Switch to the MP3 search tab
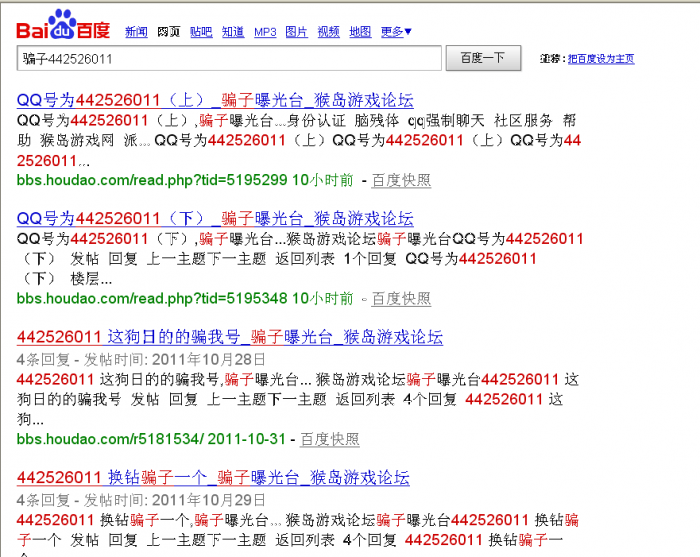The height and width of the screenshot is (557, 700). (x=265, y=32)
